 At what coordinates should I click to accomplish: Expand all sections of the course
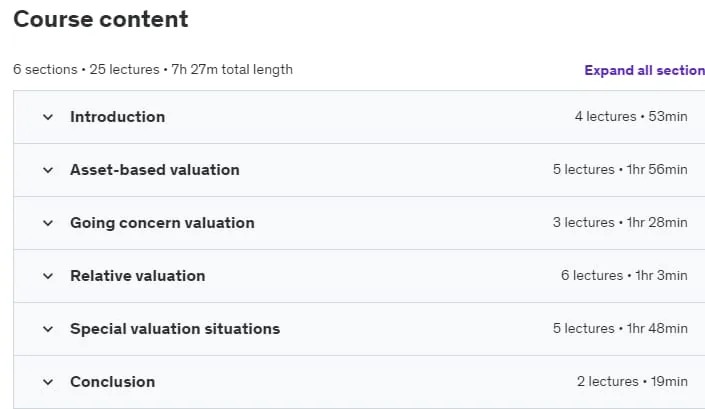[x=644, y=71]
